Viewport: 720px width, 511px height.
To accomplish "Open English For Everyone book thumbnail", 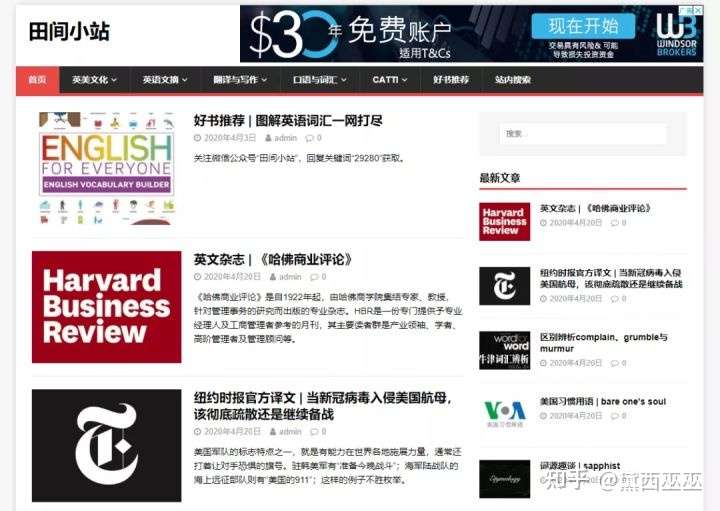I will 107,168.
